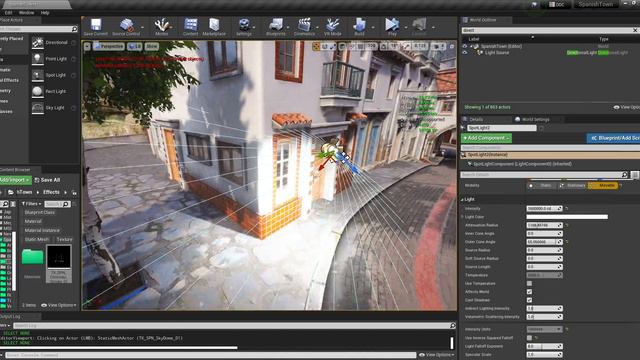This screenshot has height=360, width=640.
Task: Click Add/Import button
Action: tap(15, 180)
